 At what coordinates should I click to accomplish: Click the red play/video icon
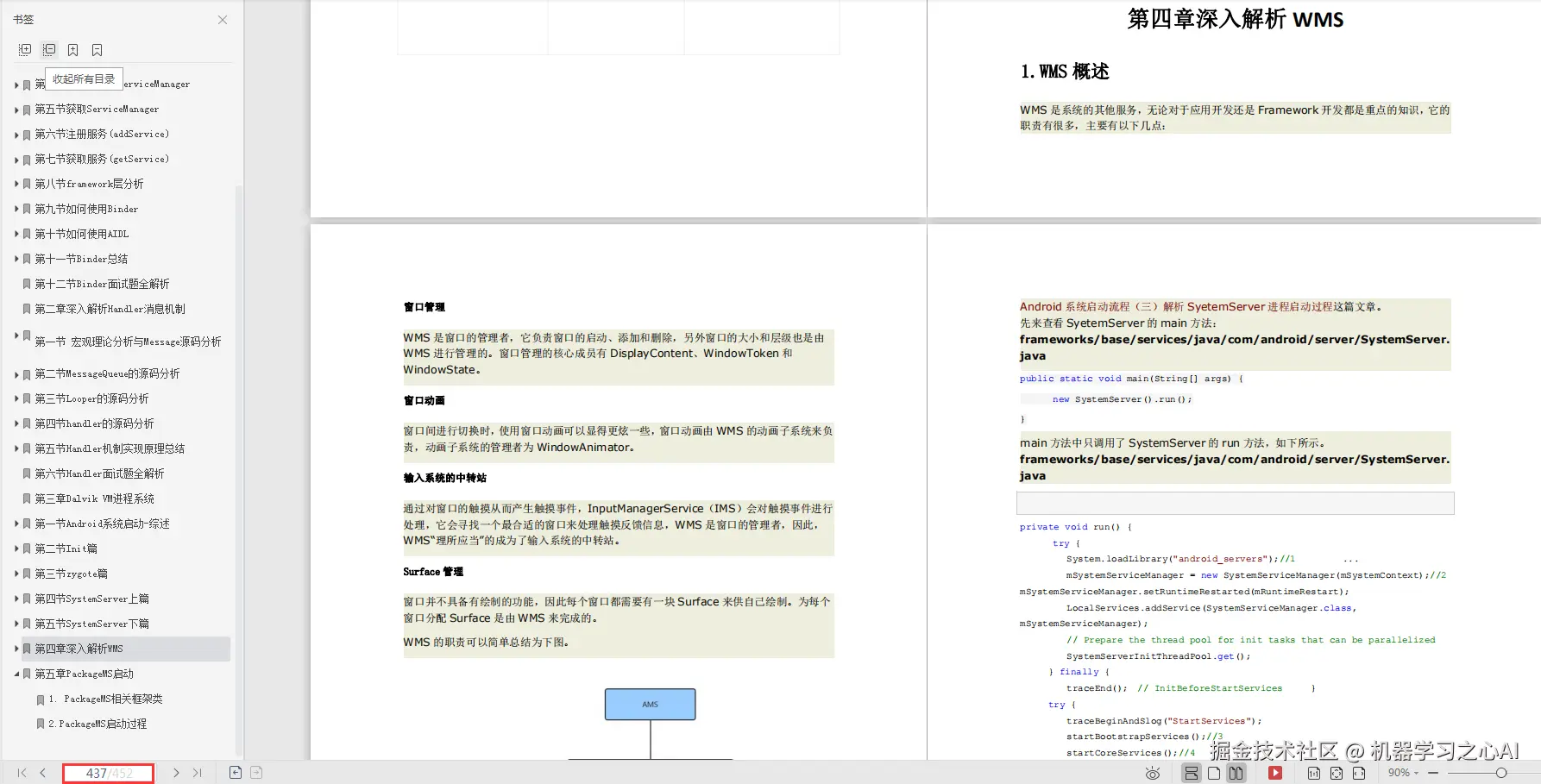point(1275,773)
